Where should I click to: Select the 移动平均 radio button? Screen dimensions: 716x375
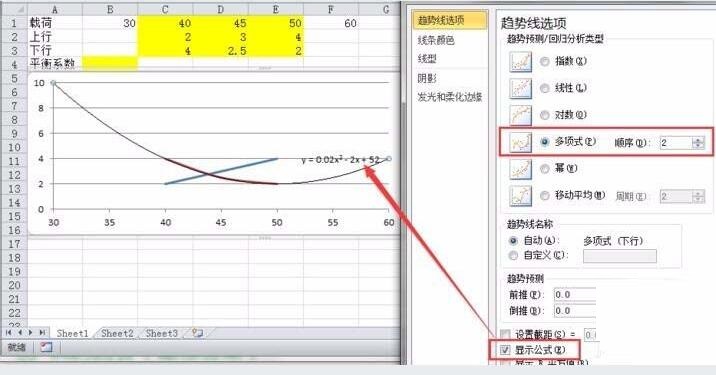coord(544,195)
